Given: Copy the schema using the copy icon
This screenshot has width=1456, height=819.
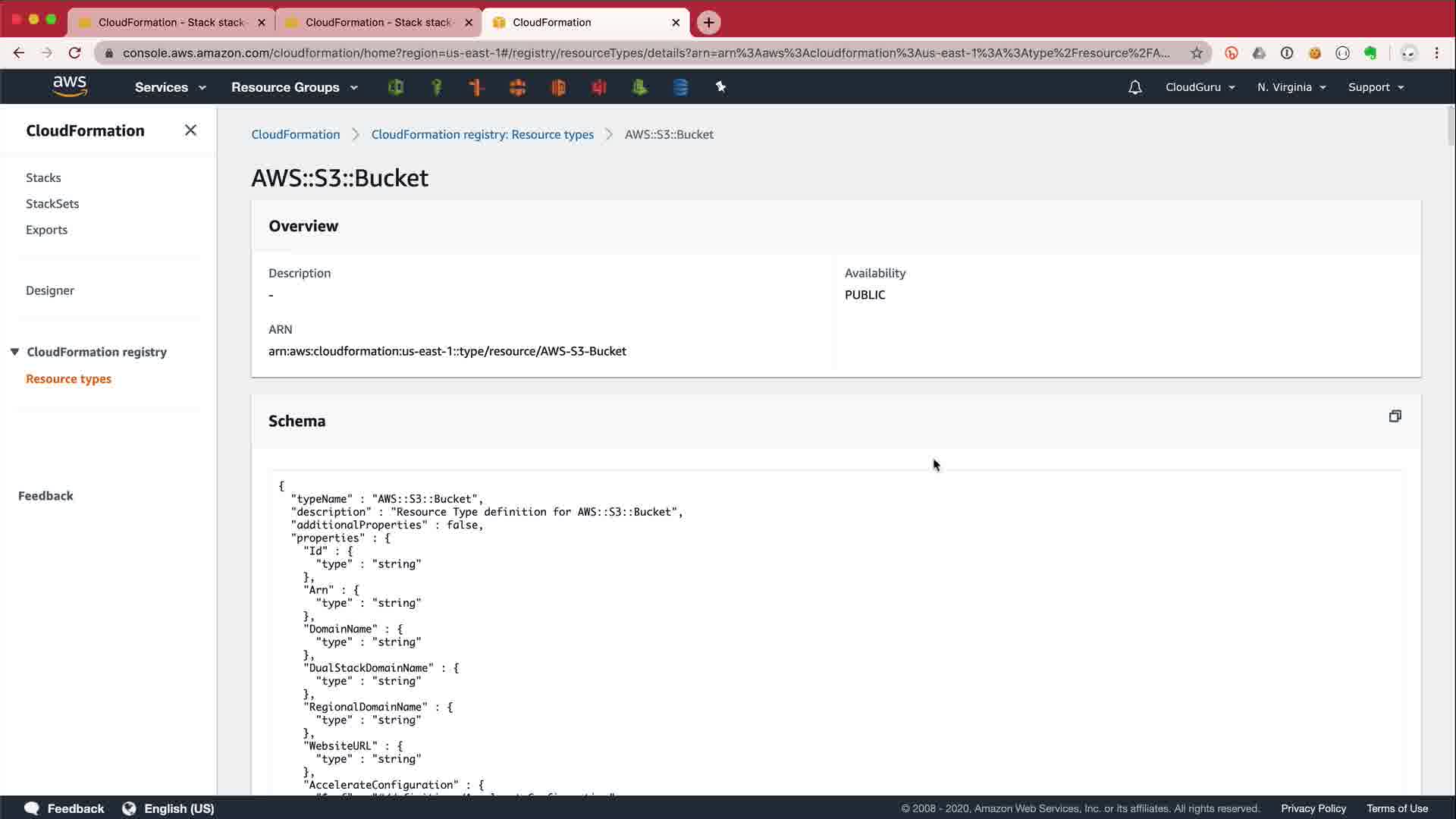Looking at the screenshot, I should [x=1395, y=416].
